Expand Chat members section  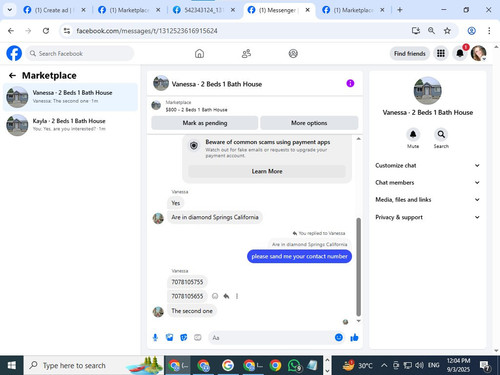tap(428, 182)
